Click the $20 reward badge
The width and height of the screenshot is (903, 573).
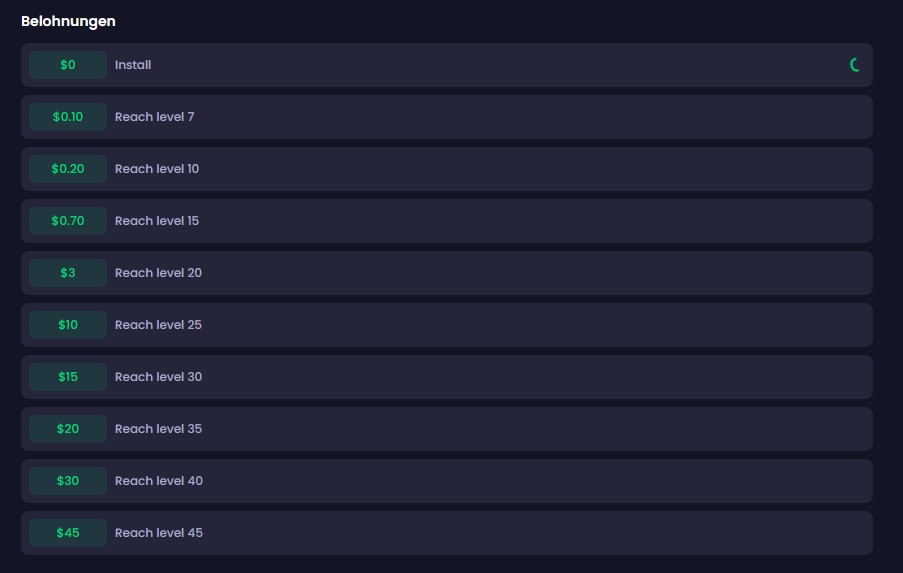pos(68,429)
